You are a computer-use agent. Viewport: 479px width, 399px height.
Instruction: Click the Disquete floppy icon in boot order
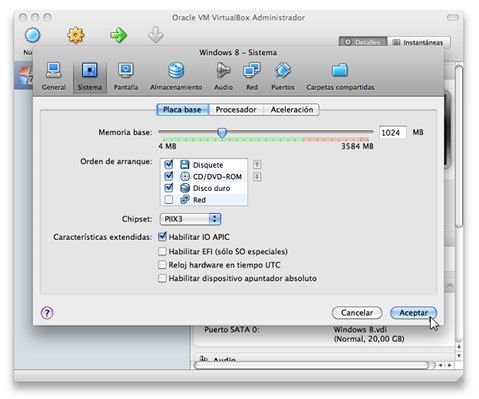click(184, 165)
